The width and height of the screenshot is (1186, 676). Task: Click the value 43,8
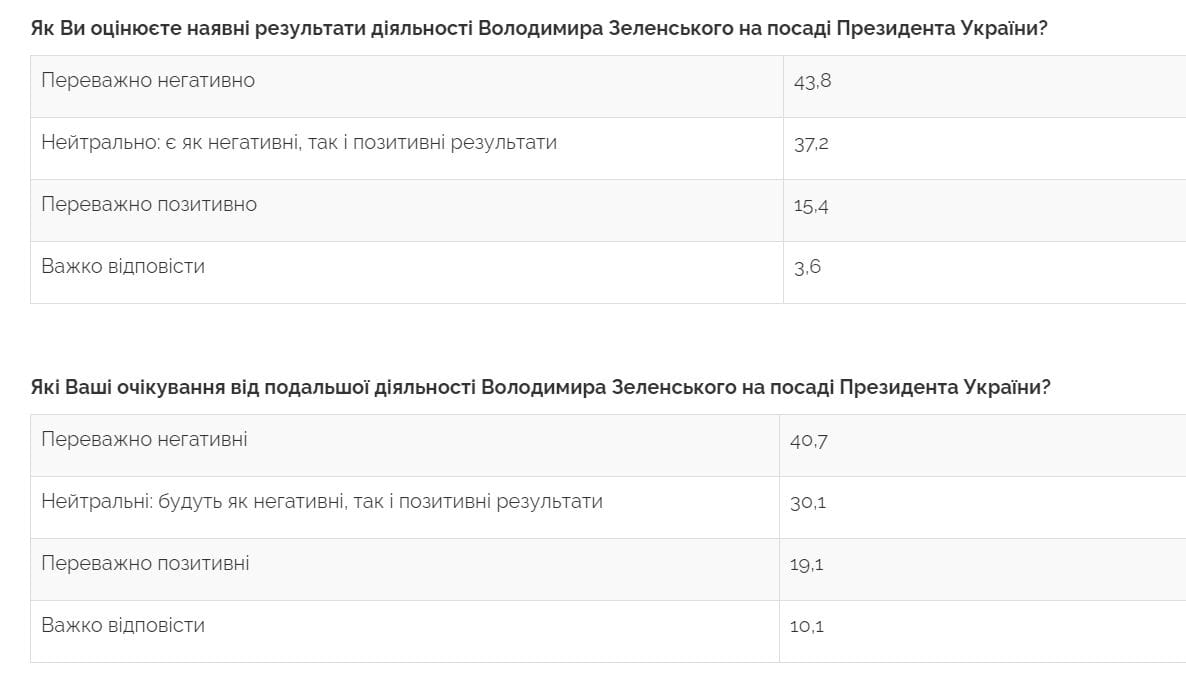pyautogui.click(x=812, y=81)
